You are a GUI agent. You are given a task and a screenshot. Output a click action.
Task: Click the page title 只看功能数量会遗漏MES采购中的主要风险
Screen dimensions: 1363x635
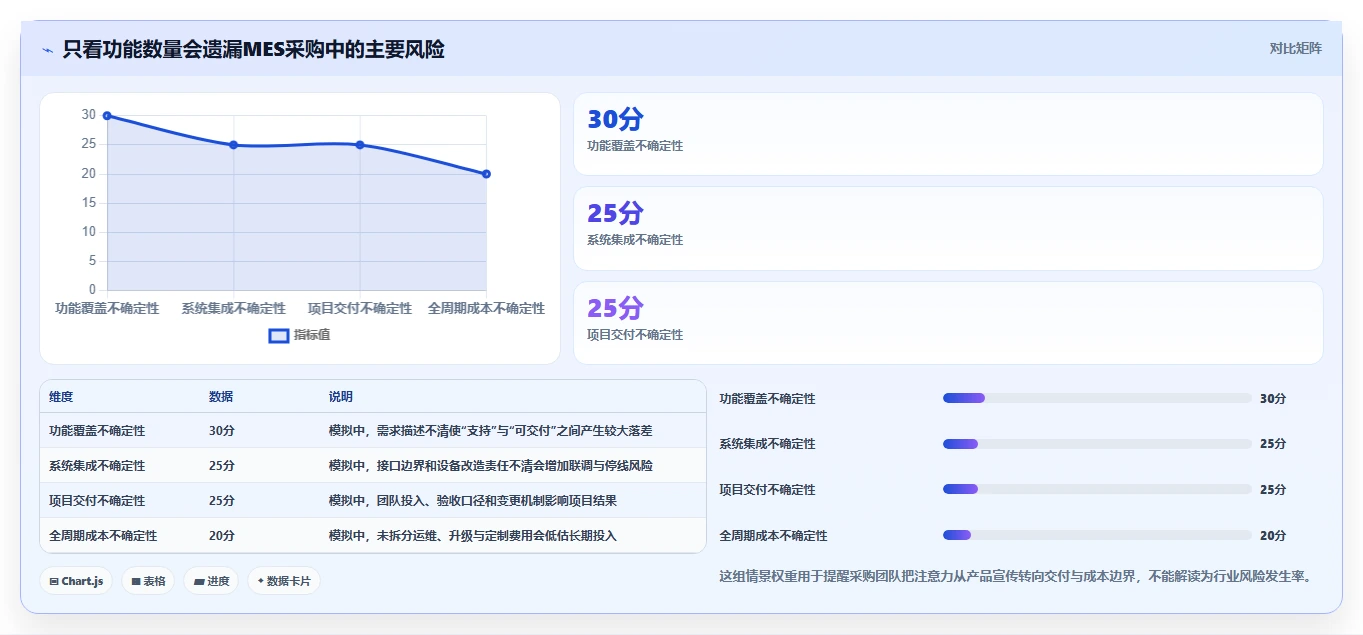pos(253,49)
